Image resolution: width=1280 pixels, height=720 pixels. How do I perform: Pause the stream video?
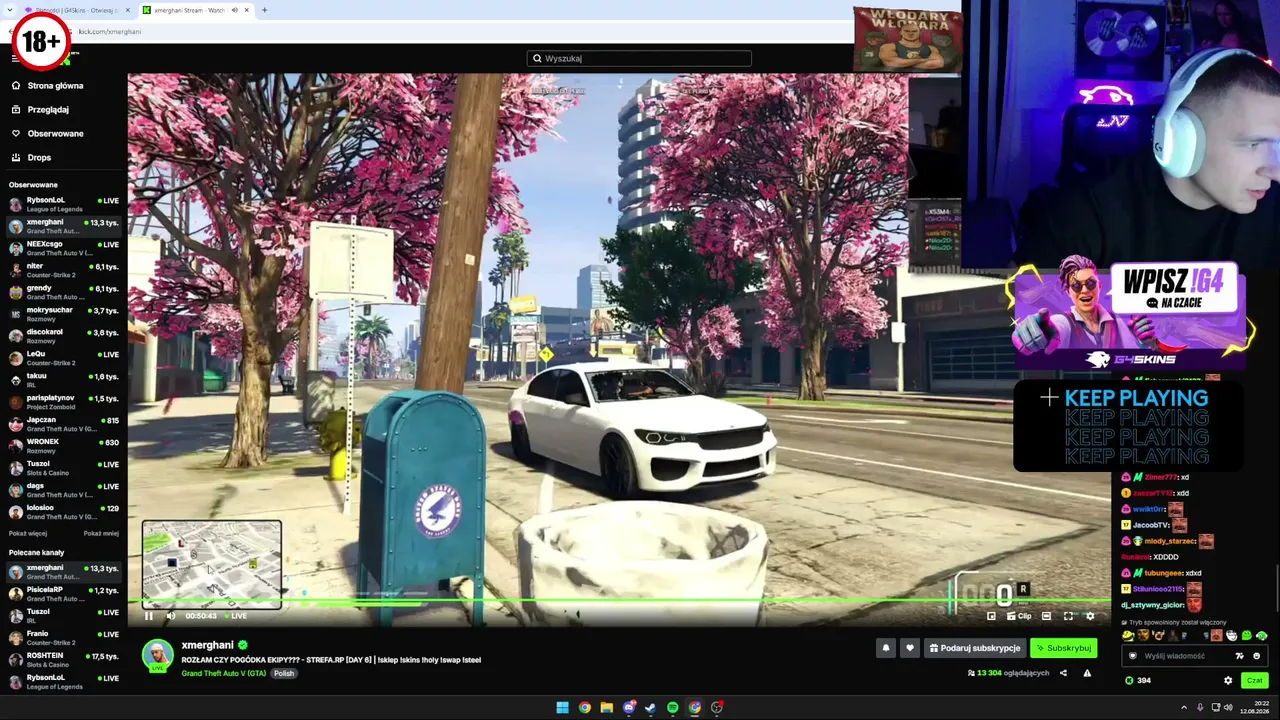(x=149, y=616)
